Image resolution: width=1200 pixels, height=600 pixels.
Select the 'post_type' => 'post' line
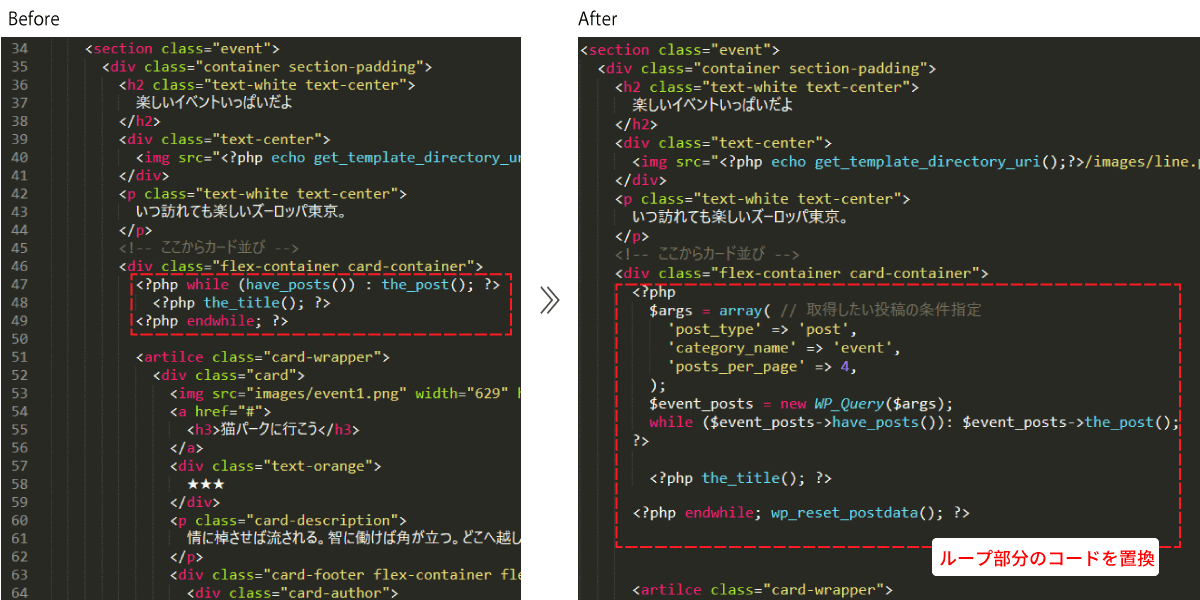pos(762,329)
